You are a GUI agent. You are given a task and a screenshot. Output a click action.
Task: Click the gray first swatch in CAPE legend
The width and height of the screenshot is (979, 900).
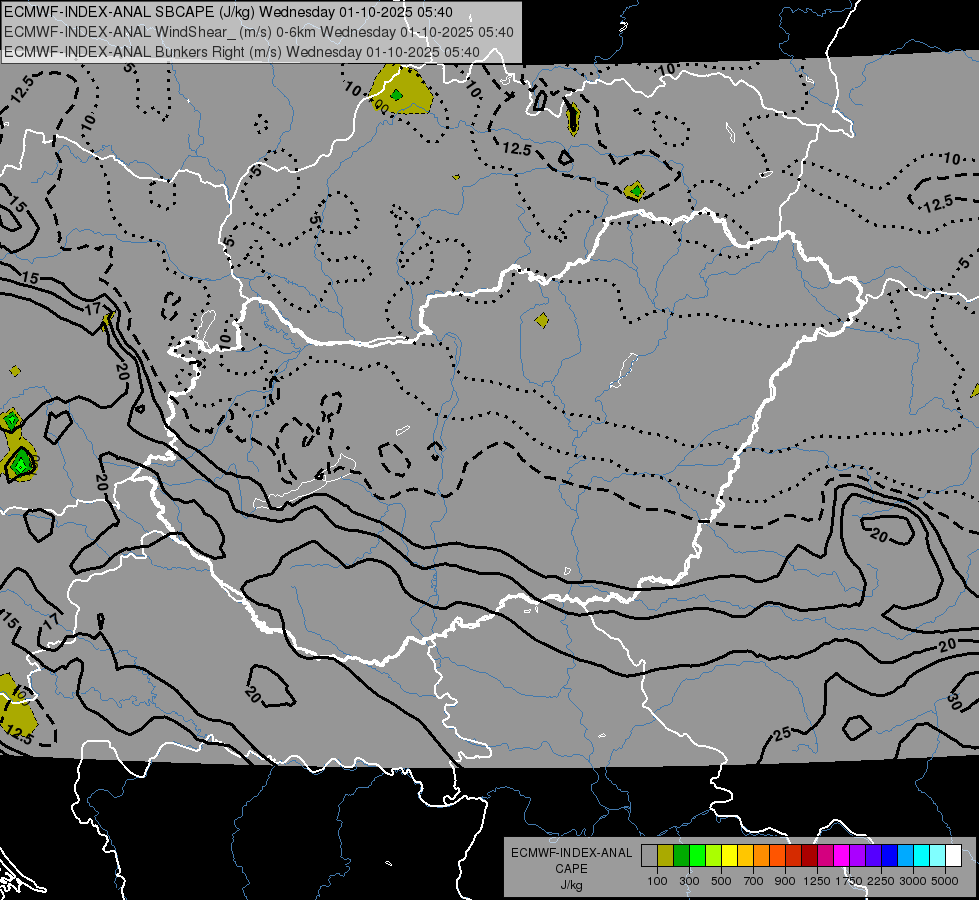click(649, 856)
